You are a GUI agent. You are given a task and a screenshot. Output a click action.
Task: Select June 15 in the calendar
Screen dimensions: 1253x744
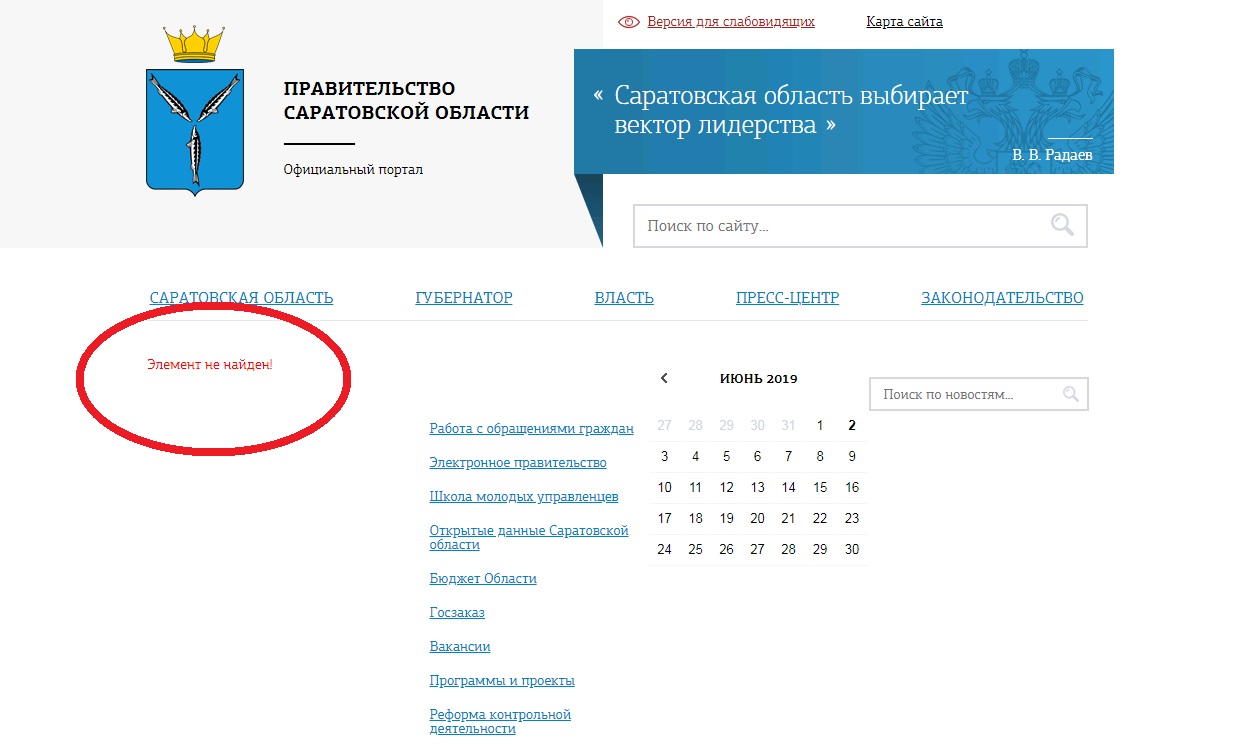(x=820, y=488)
